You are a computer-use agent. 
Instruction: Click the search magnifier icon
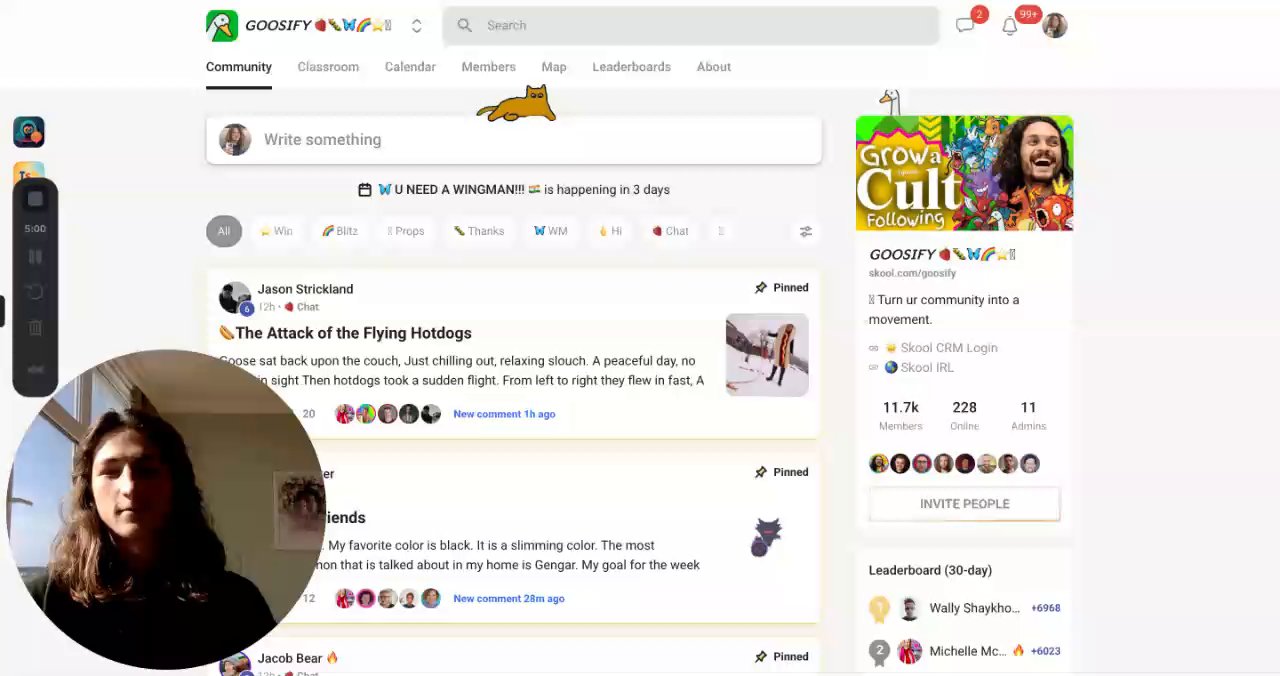click(x=464, y=25)
